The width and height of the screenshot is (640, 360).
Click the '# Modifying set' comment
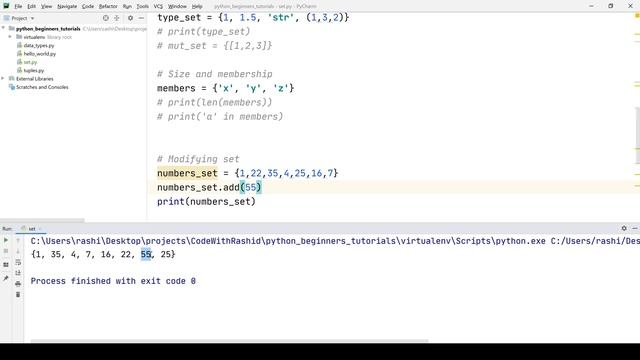click(198, 159)
